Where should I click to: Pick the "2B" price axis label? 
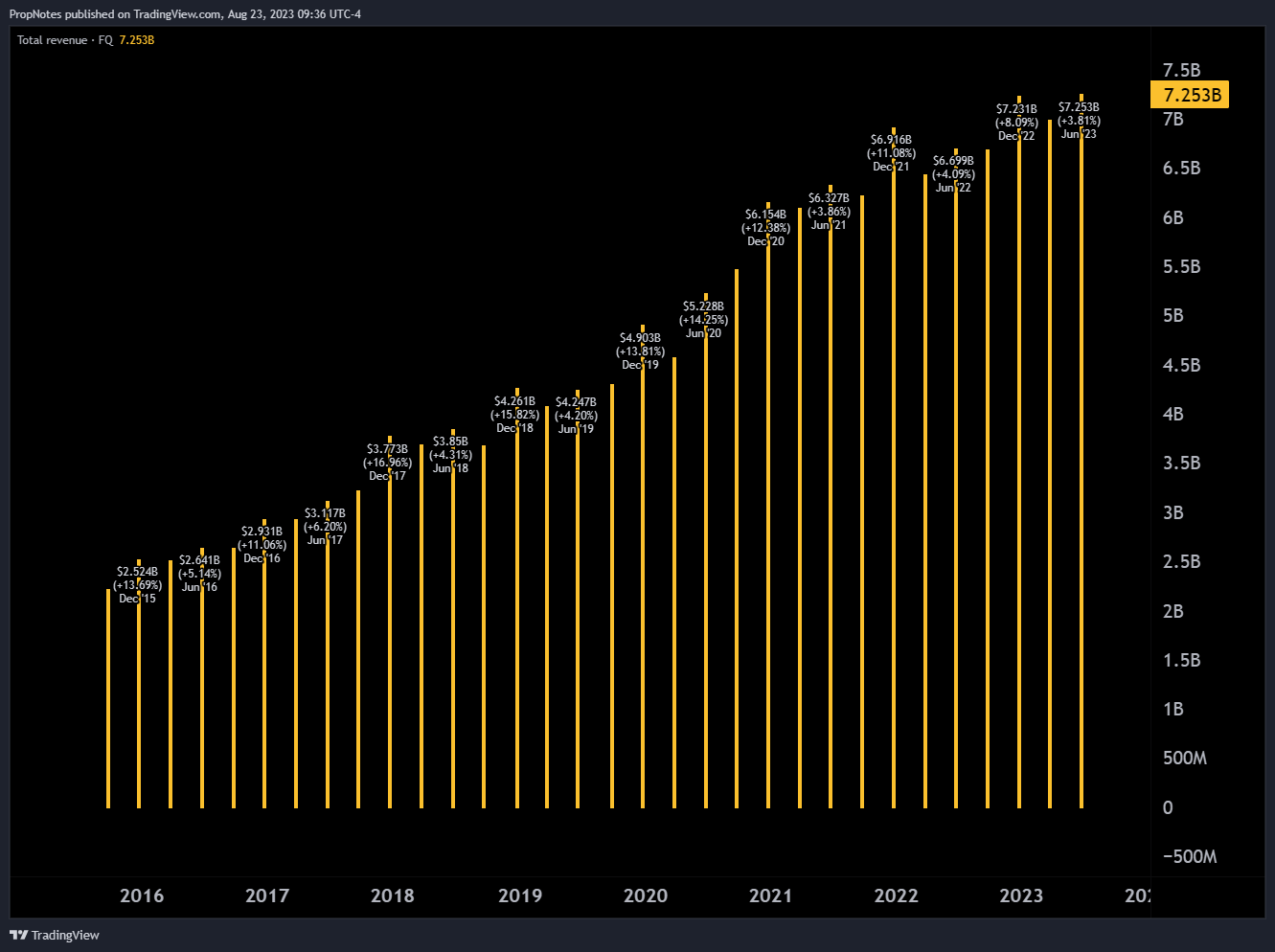(x=1173, y=611)
